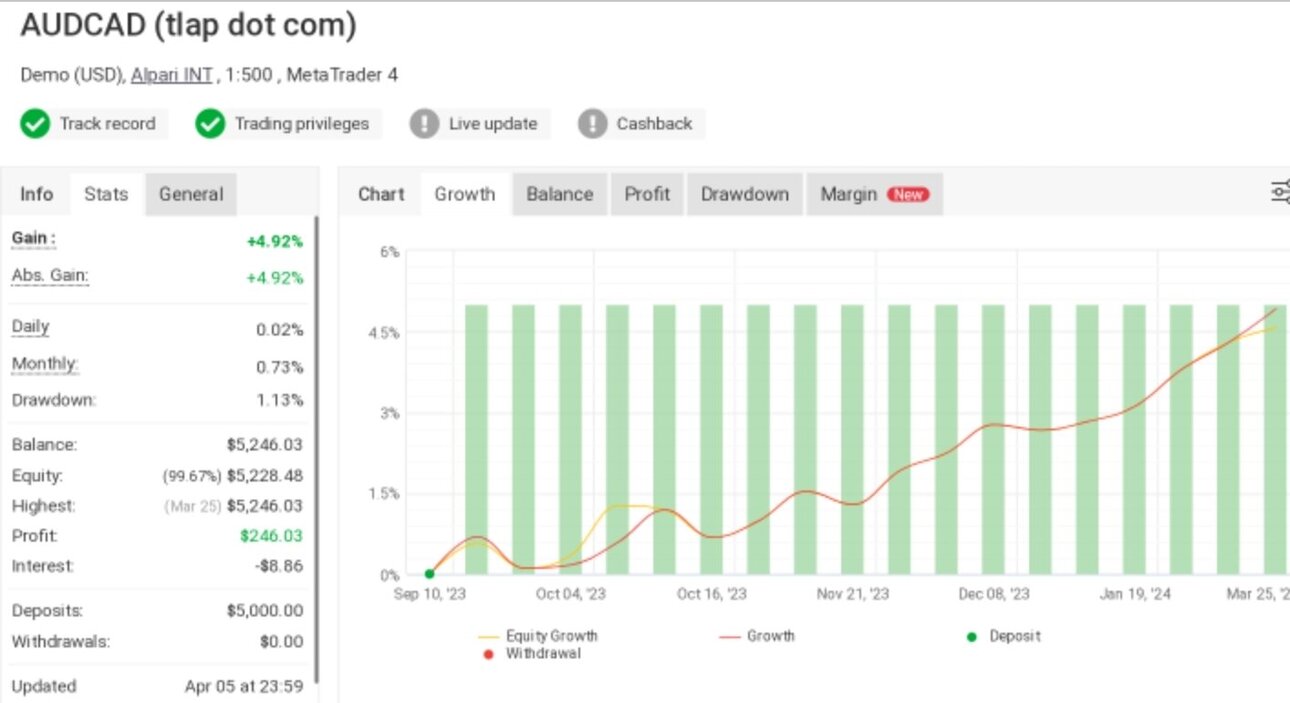This screenshot has height=703, width=1290.
Task: Toggle the Withdrawal legend entry
Action: [532, 654]
